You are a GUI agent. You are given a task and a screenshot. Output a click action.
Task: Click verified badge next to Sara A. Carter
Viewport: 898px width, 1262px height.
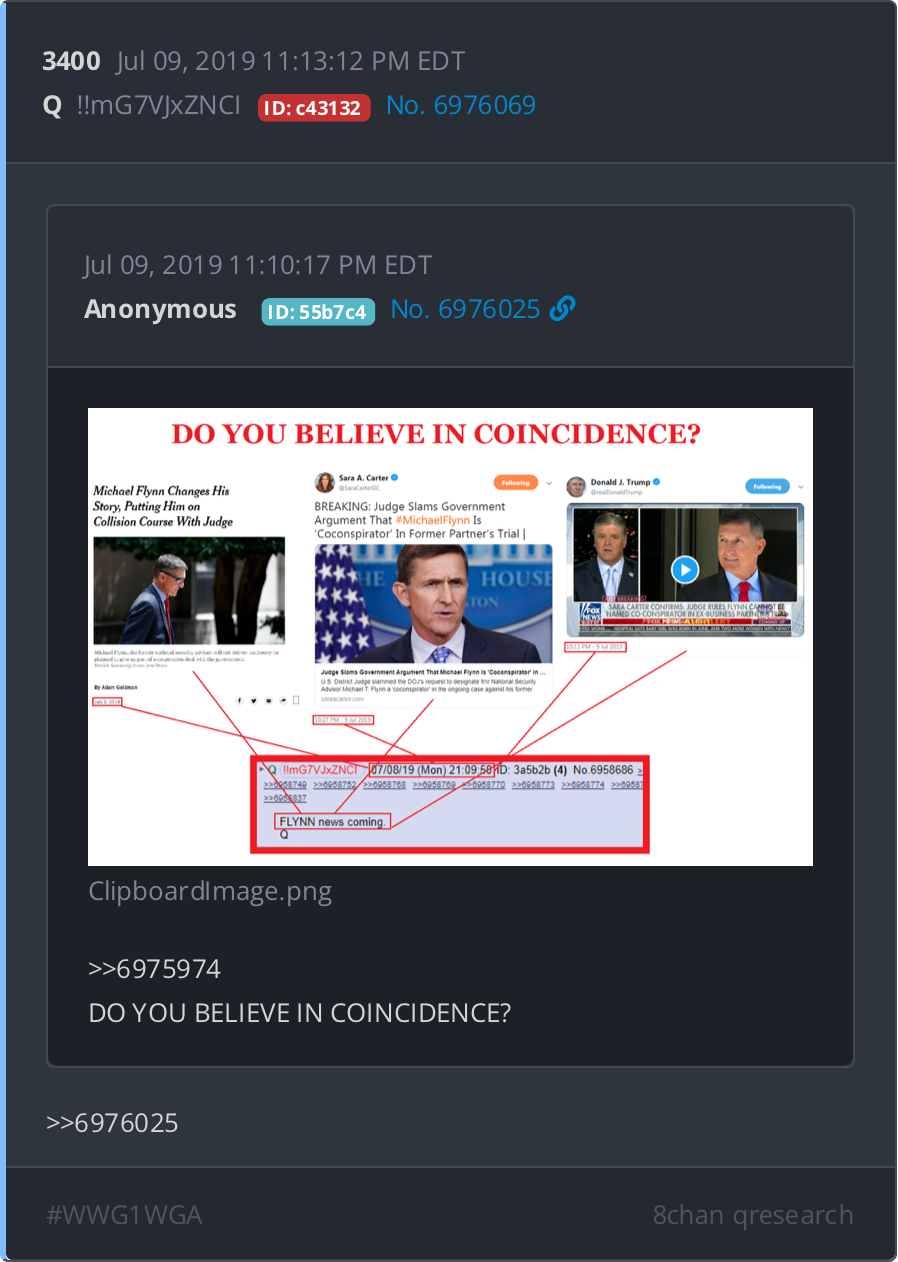tap(396, 478)
